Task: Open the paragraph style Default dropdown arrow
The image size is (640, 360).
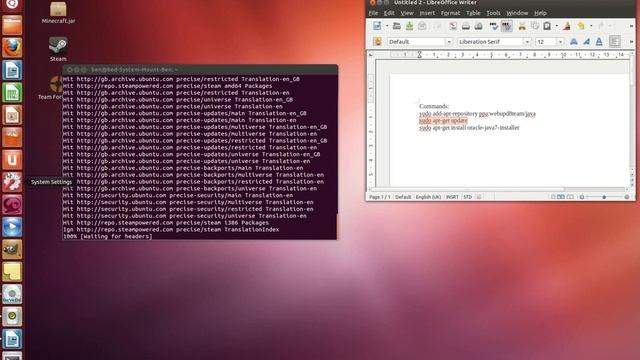Action: (x=449, y=42)
